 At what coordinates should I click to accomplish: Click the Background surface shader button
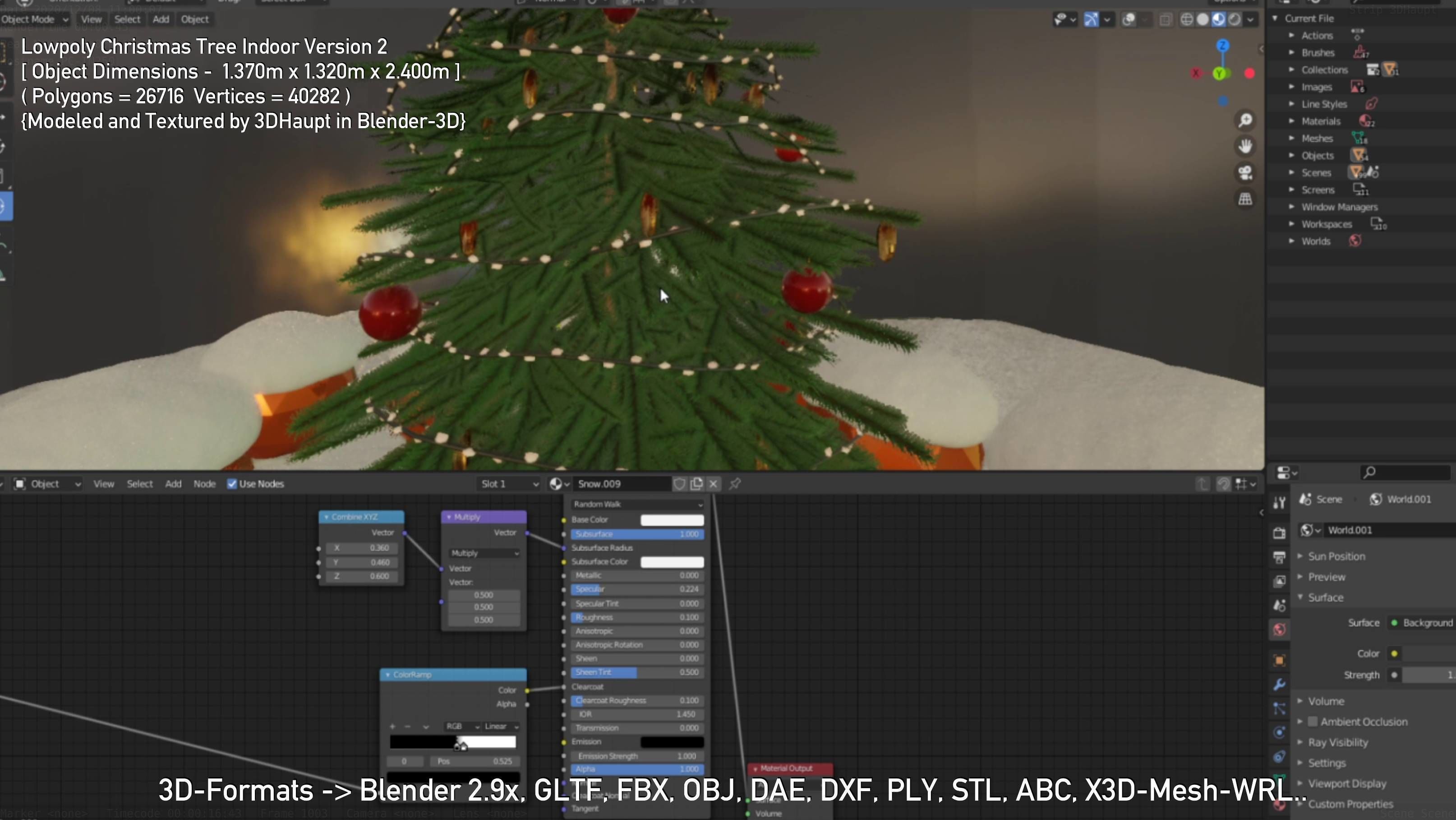coord(1422,623)
